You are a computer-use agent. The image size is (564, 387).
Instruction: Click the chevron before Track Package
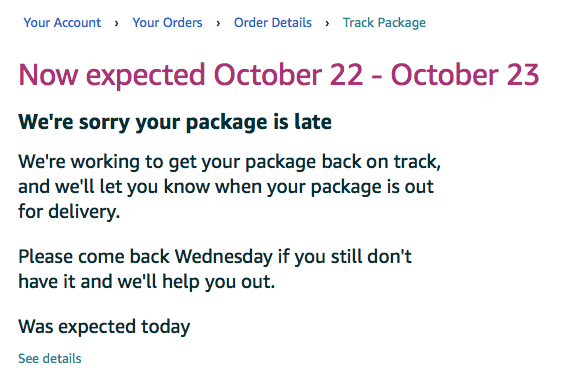tap(327, 23)
